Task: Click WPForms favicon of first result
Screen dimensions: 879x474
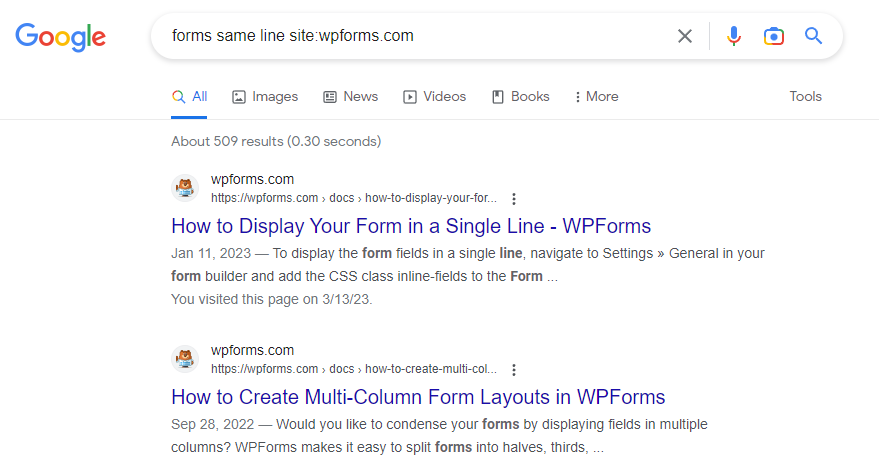Action: [x=185, y=188]
